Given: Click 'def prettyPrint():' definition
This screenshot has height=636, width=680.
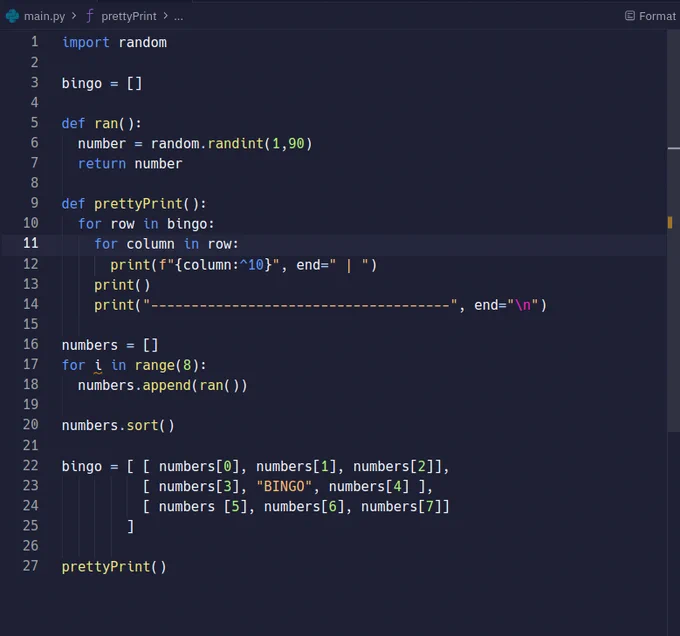Looking at the screenshot, I should click(x=134, y=204).
